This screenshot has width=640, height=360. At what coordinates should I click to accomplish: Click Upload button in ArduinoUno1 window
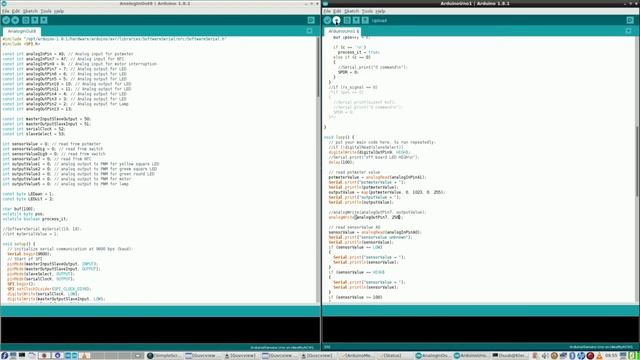coord(336,20)
